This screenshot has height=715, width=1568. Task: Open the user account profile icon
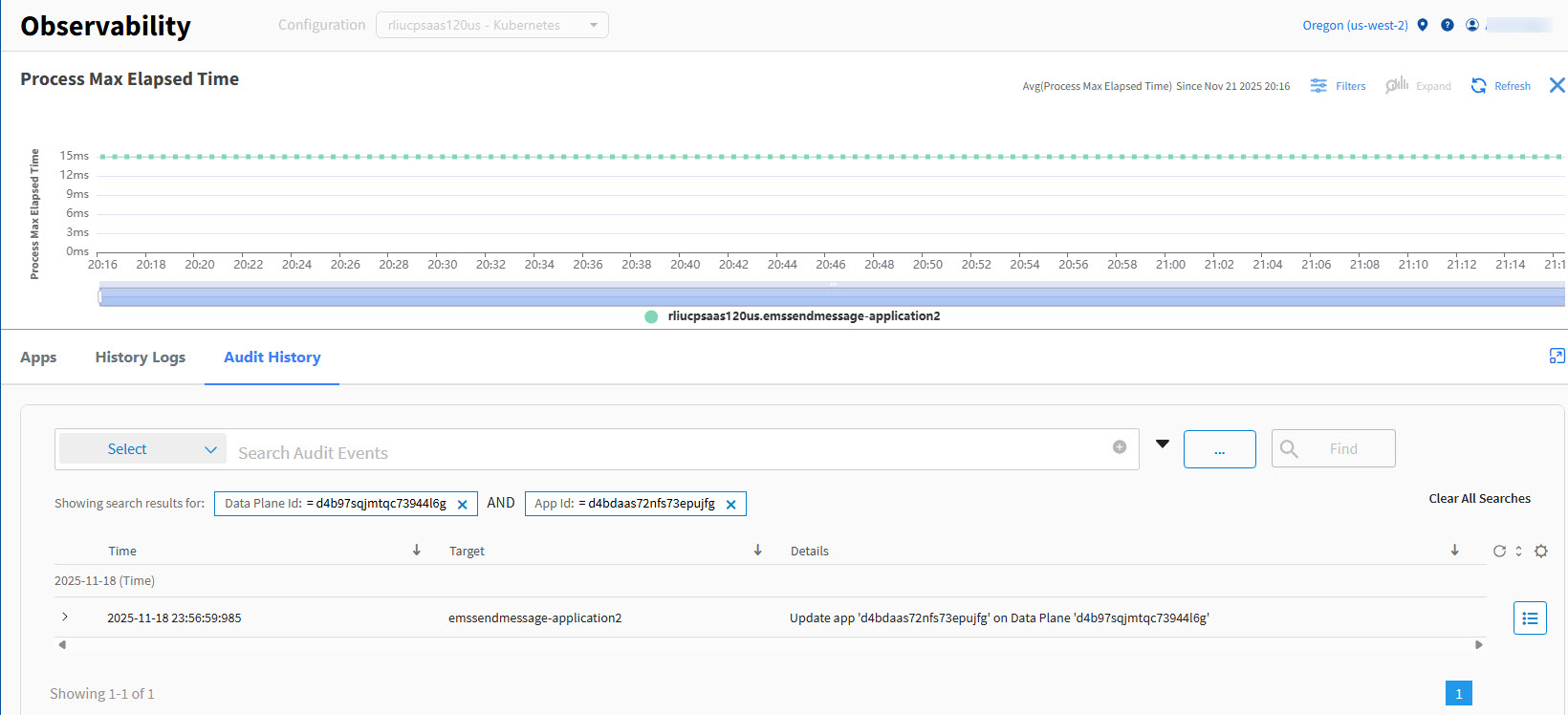click(1472, 25)
